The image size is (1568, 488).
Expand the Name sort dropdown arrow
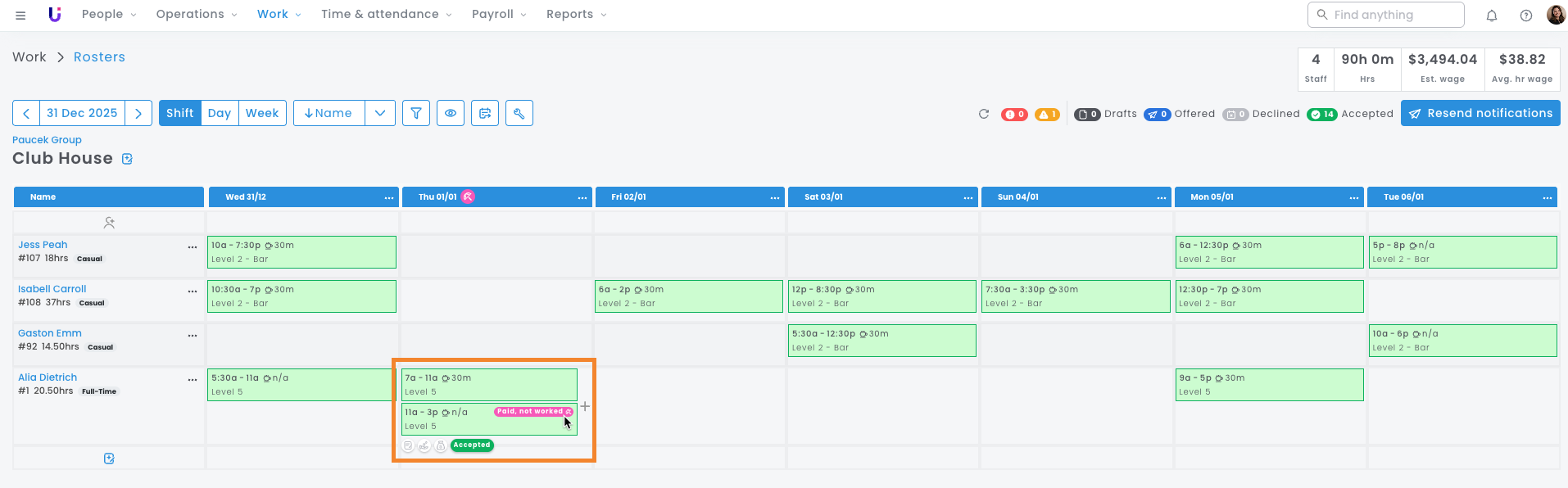380,113
